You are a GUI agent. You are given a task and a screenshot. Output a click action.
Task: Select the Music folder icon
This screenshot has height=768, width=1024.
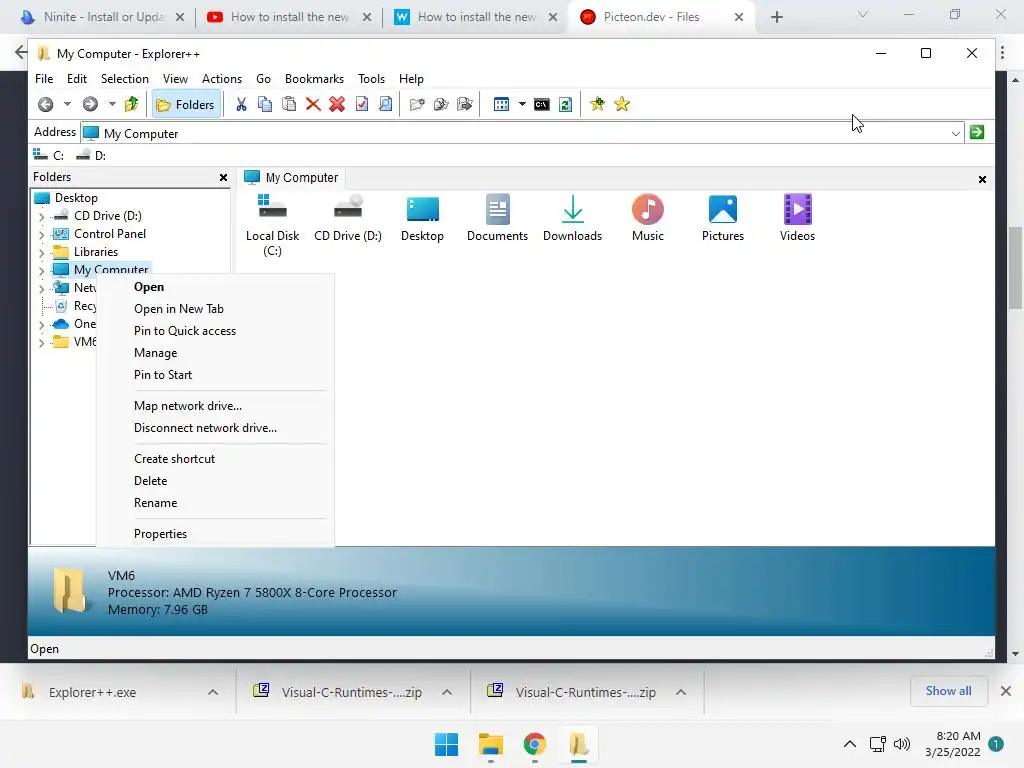pos(648,219)
